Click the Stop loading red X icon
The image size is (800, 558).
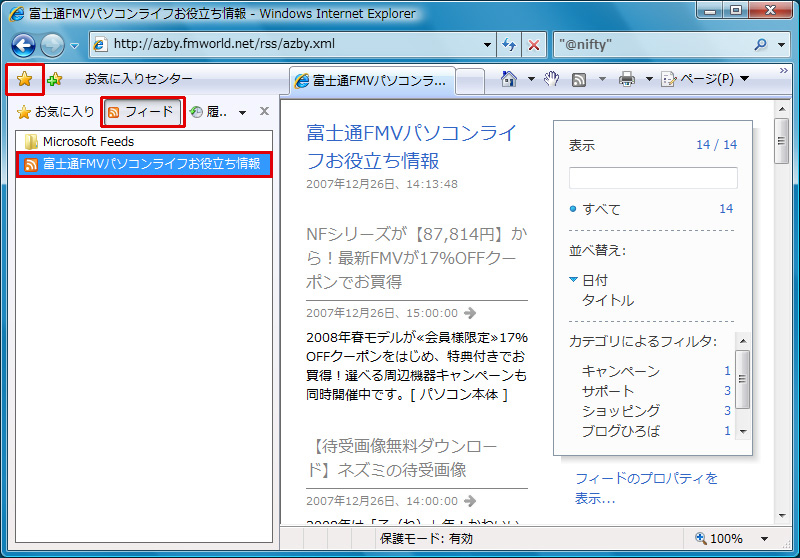534,45
